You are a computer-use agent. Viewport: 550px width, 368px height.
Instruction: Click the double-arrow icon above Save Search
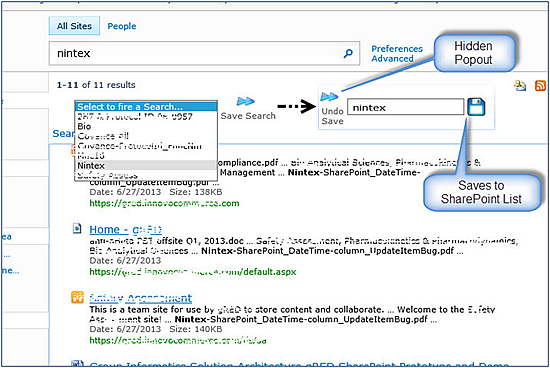click(x=246, y=101)
